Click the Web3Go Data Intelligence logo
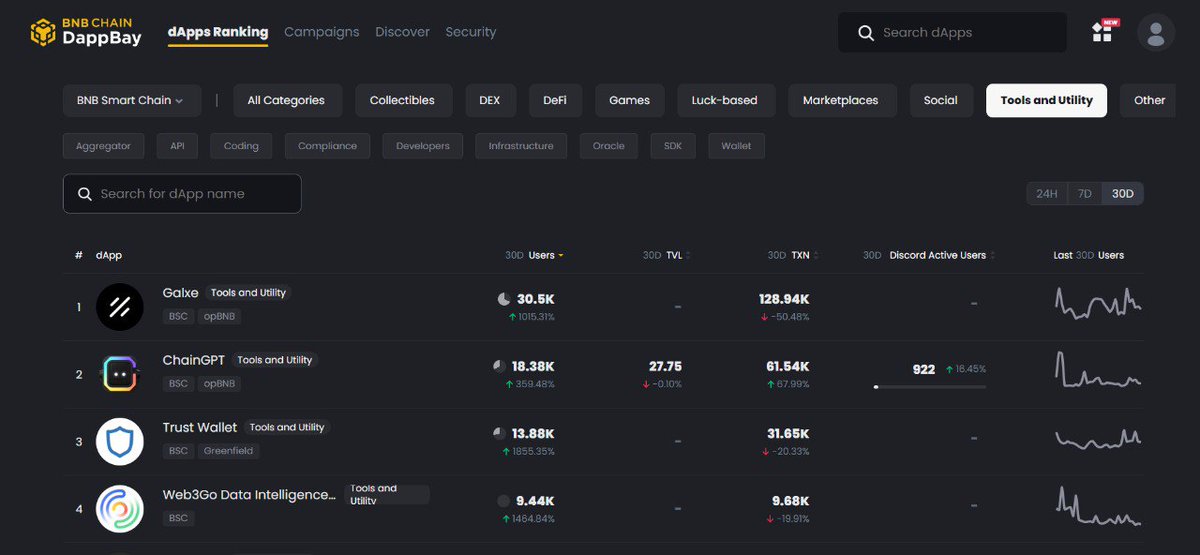1200x555 pixels. [120, 508]
